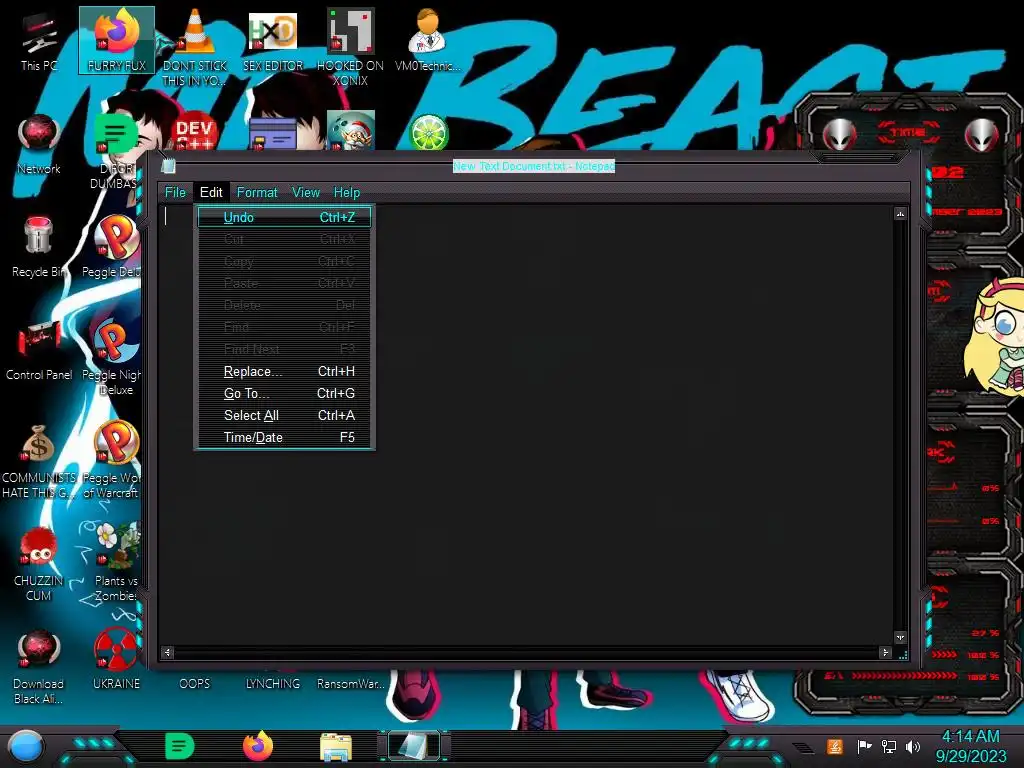The height and width of the screenshot is (768, 1024).
Task: Open File Explorer from the taskbar
Action: (x=336, y=746)
